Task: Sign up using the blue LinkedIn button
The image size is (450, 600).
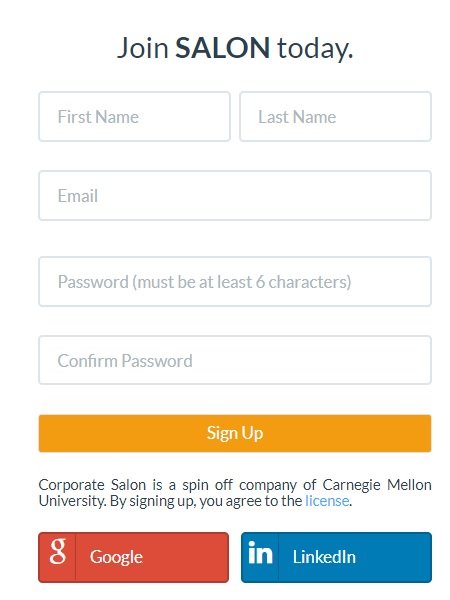Action: coord(336,557)
